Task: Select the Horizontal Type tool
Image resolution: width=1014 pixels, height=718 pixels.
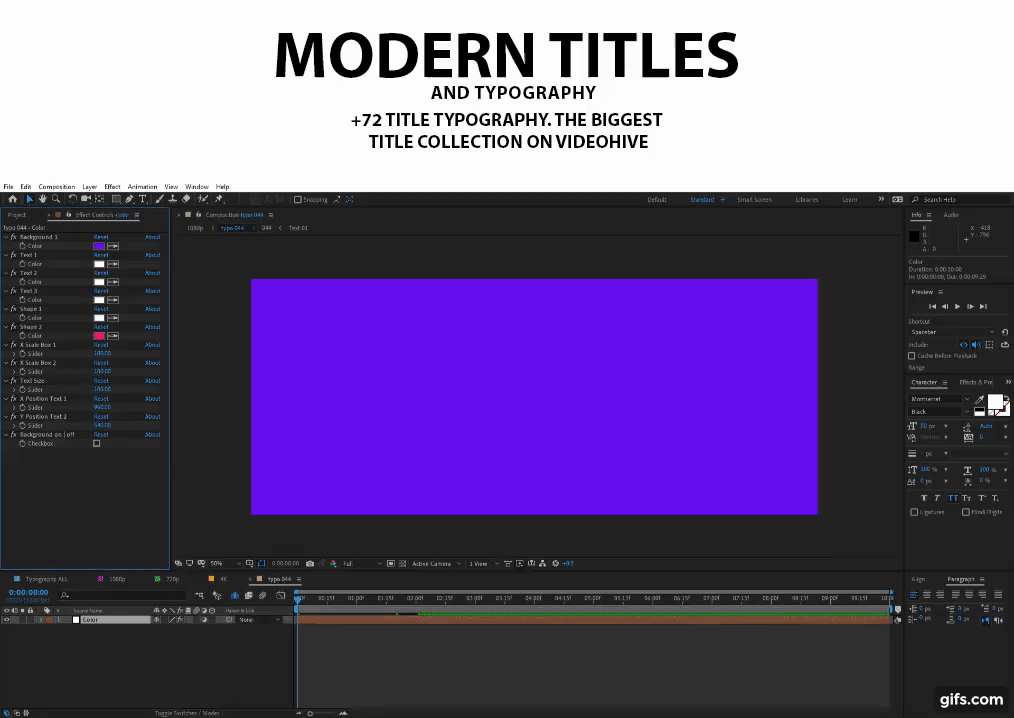Action: [143, 199]
